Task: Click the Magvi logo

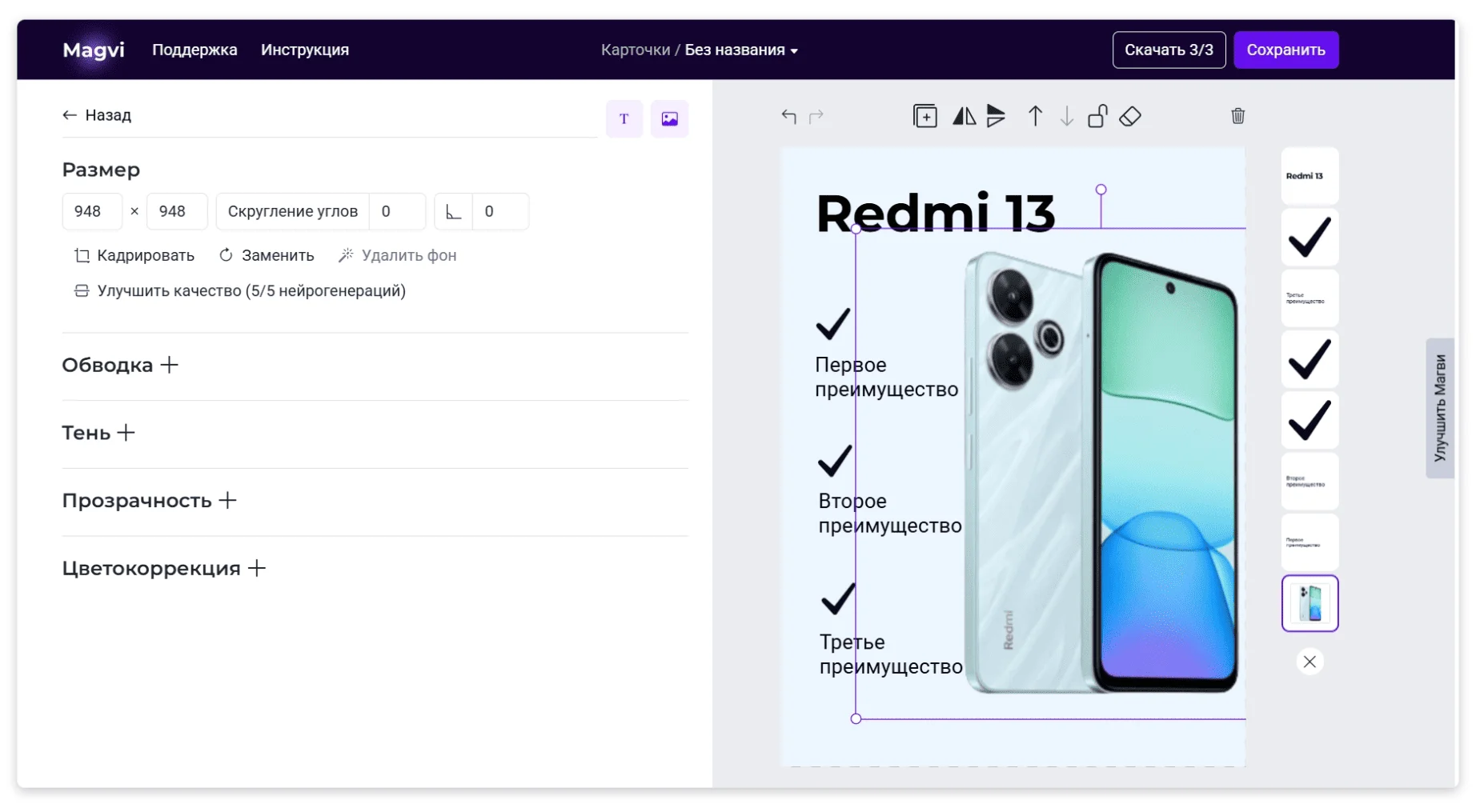Action: click(94, 50)
